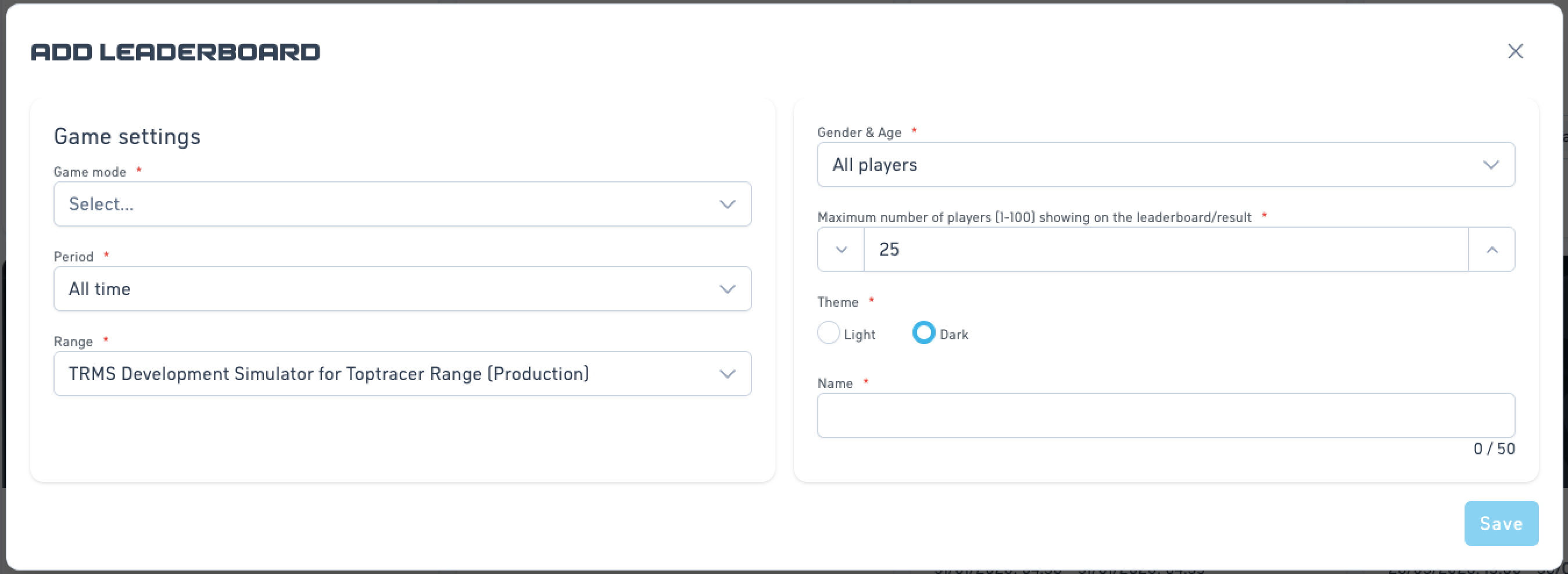The width and height of the screenshot is (1568, 574).
Task: Decrease maximum players with down arrow
Action: [841, 250]
